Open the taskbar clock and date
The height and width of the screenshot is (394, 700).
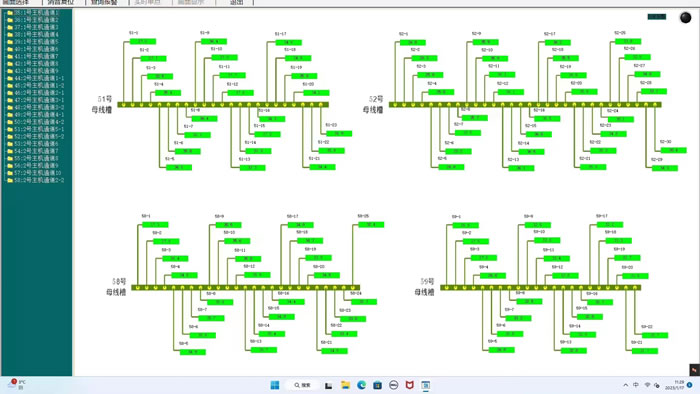(675, 385)
